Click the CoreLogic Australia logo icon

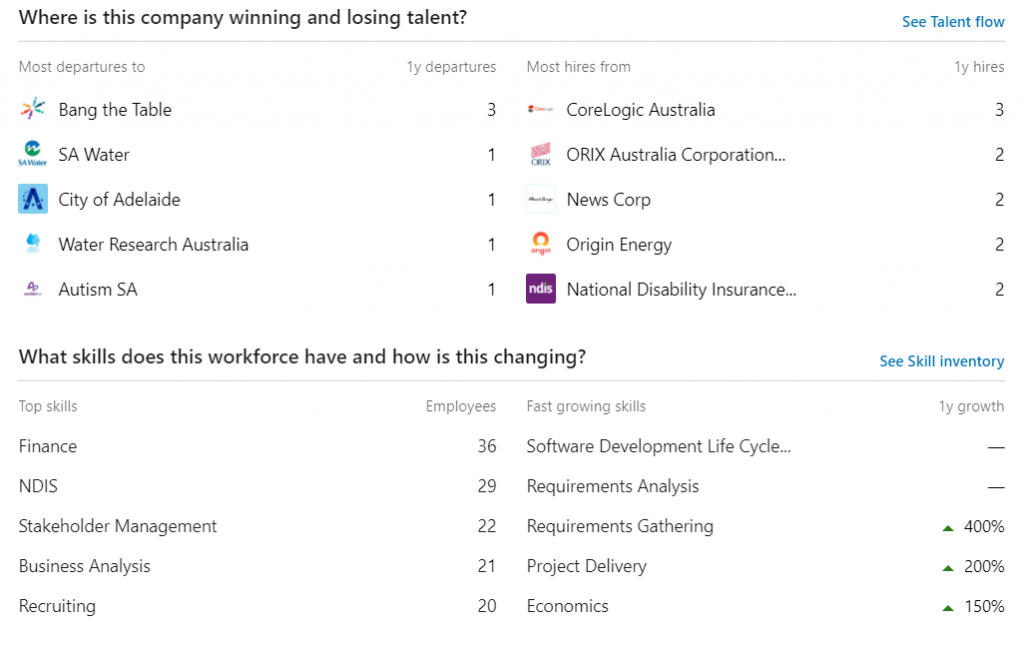541,109
